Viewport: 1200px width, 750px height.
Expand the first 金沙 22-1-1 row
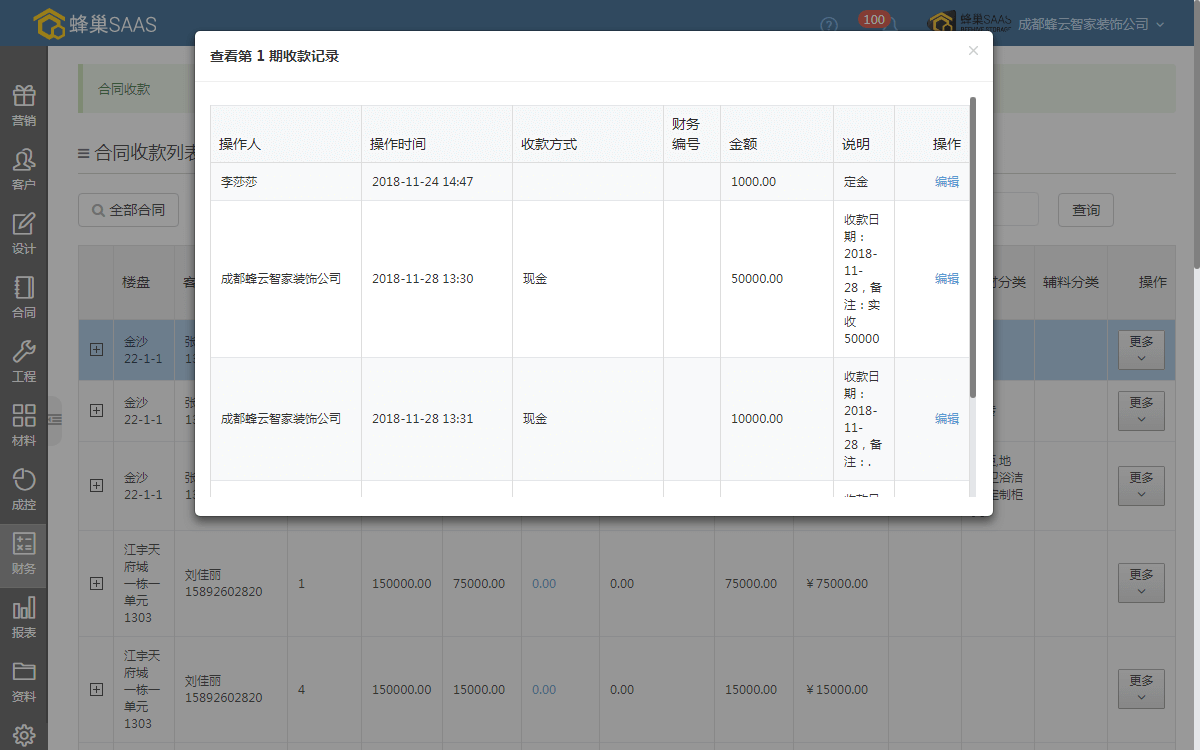[96, 349]
